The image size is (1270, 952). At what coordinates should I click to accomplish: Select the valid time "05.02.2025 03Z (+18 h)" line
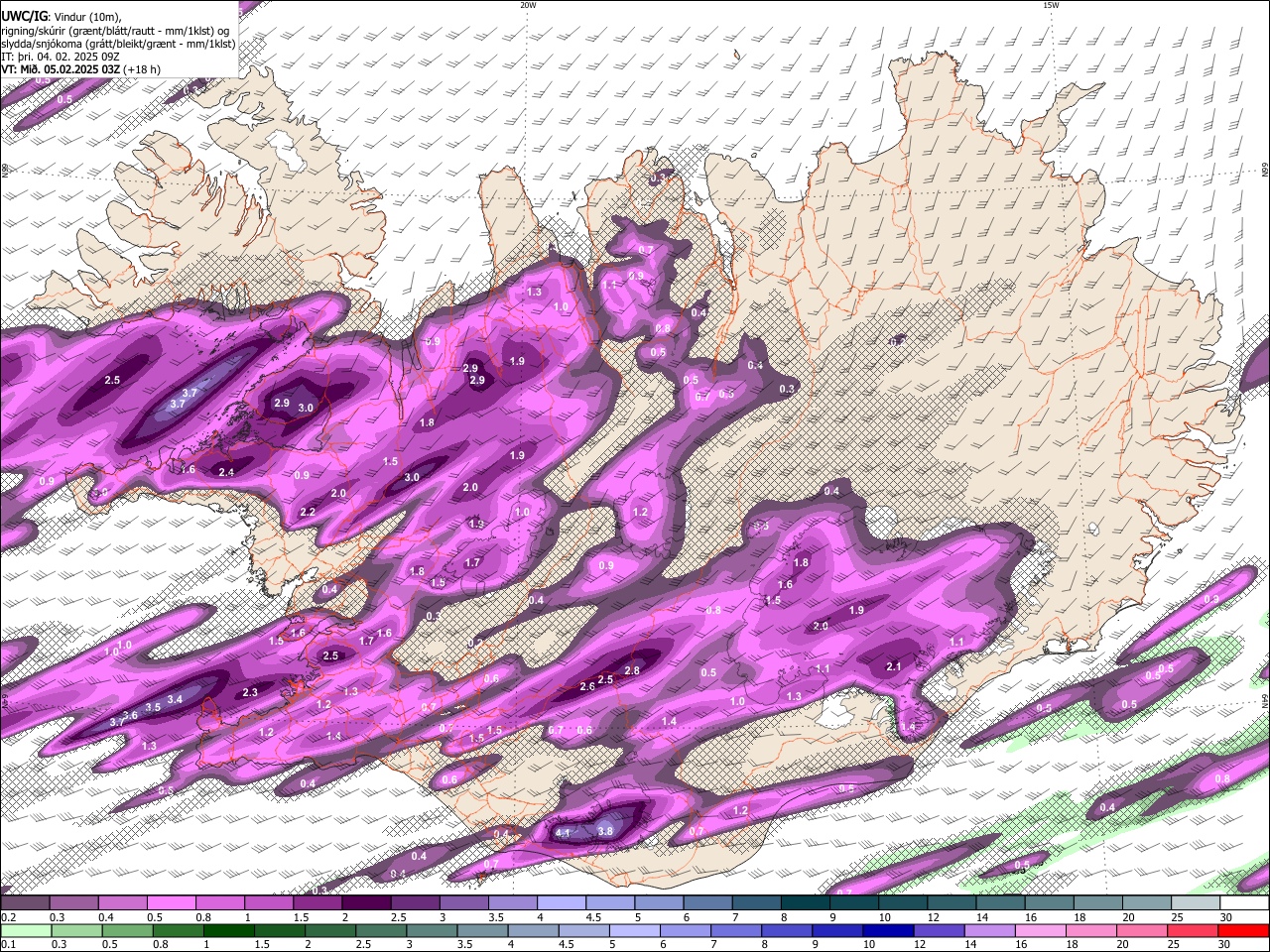pyautogui.click(x=80, y=69)
